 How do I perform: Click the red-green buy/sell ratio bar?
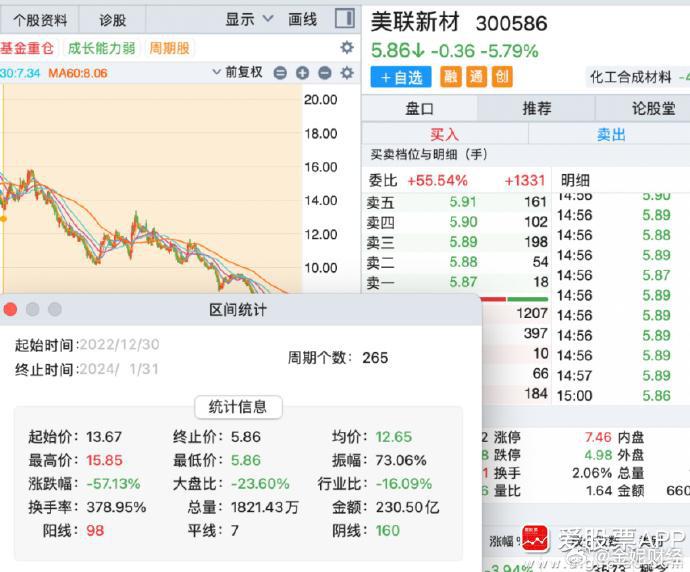(x=515, y=299)
